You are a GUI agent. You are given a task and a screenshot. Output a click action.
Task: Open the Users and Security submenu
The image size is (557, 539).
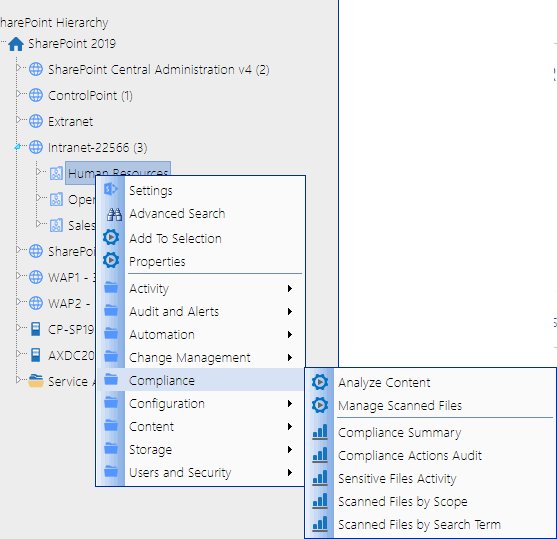tap(201, 473)
